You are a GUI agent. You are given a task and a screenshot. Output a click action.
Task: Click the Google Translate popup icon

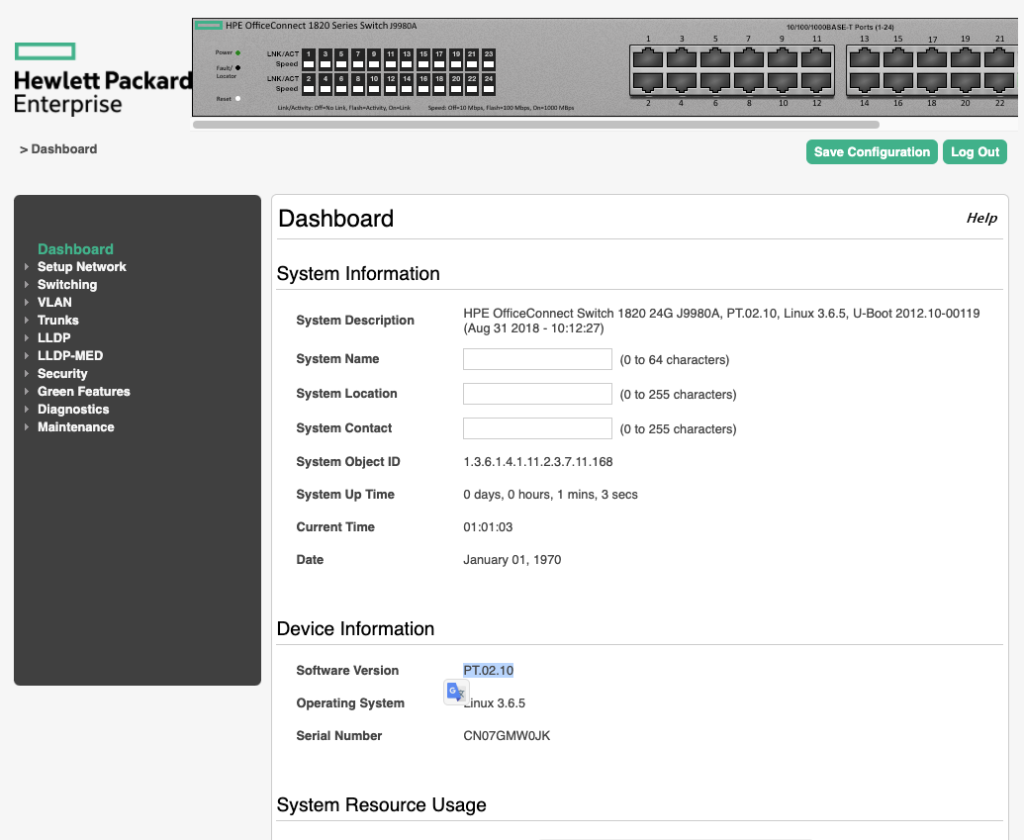[456, 692]
